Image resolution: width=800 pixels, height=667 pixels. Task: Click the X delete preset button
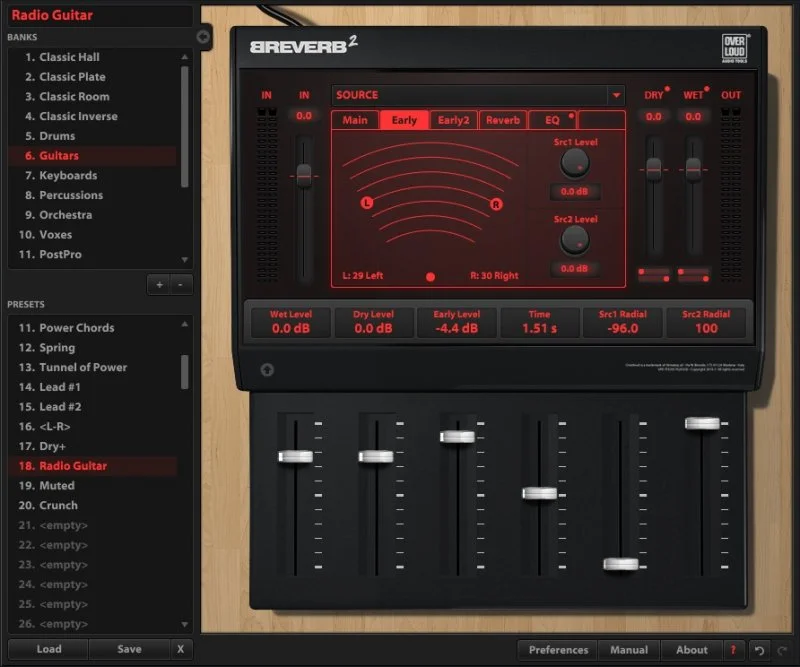pos(181,649)
